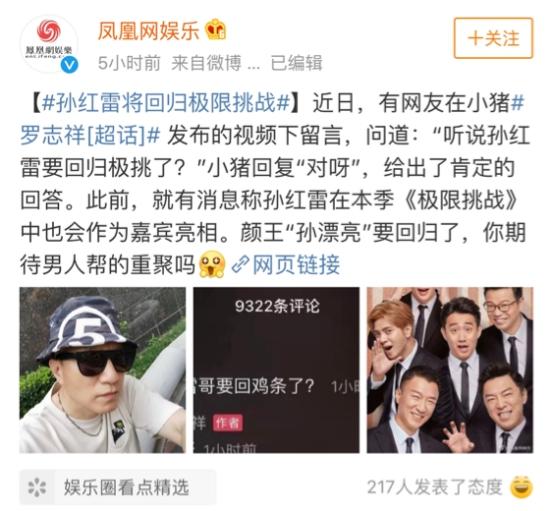554x511 pixels.
Task: Click the blue verified badge on avatar
Action: point(69,65)
